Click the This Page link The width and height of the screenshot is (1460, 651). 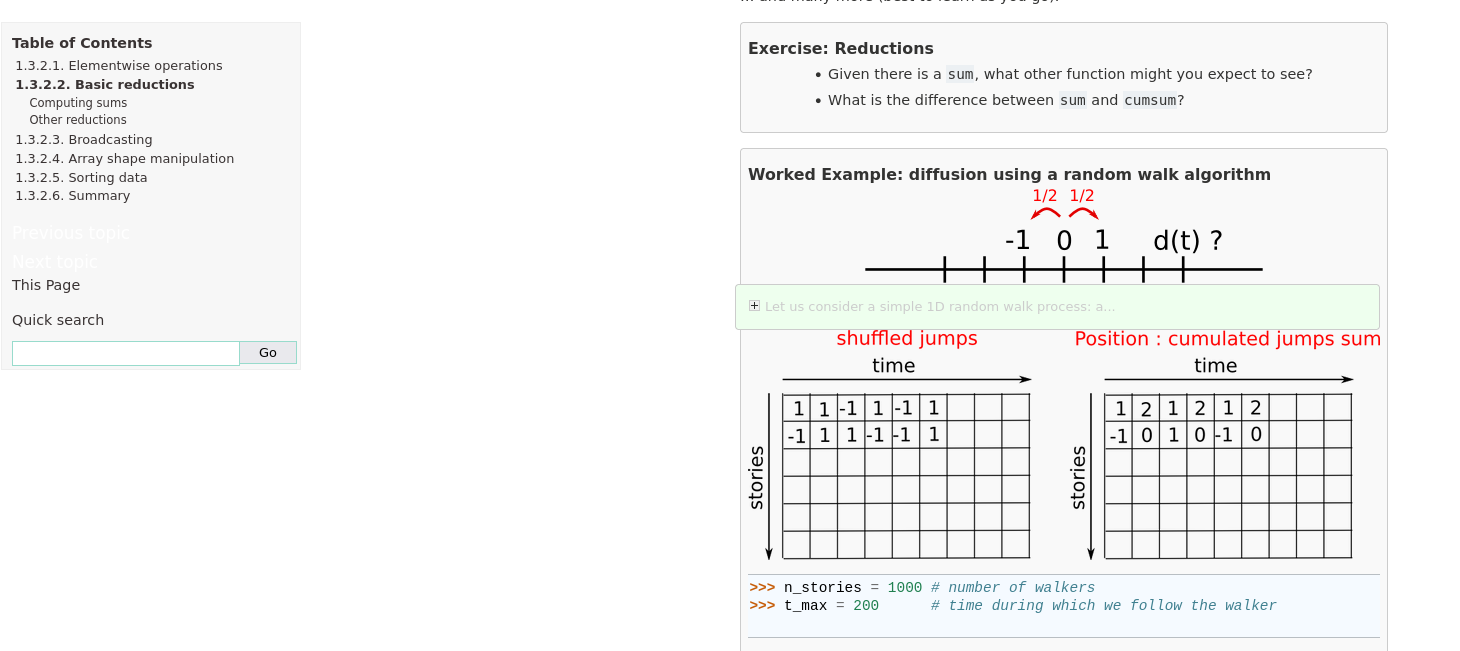point(45,285)
